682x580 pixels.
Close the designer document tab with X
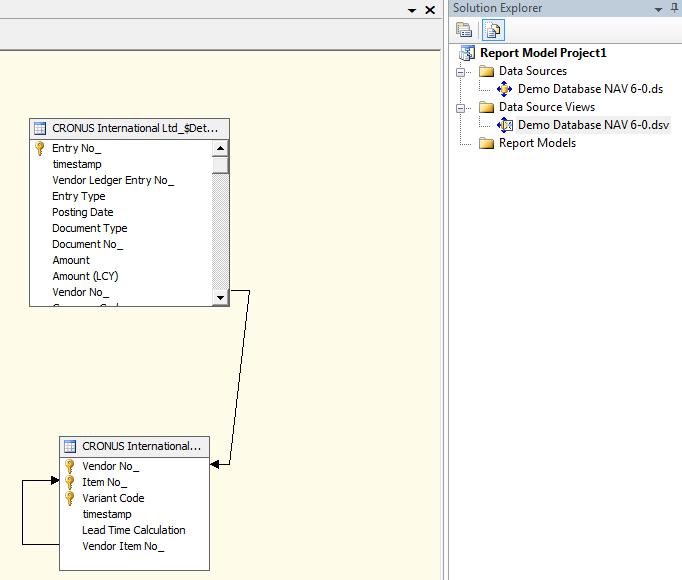[x=430, y=10]
